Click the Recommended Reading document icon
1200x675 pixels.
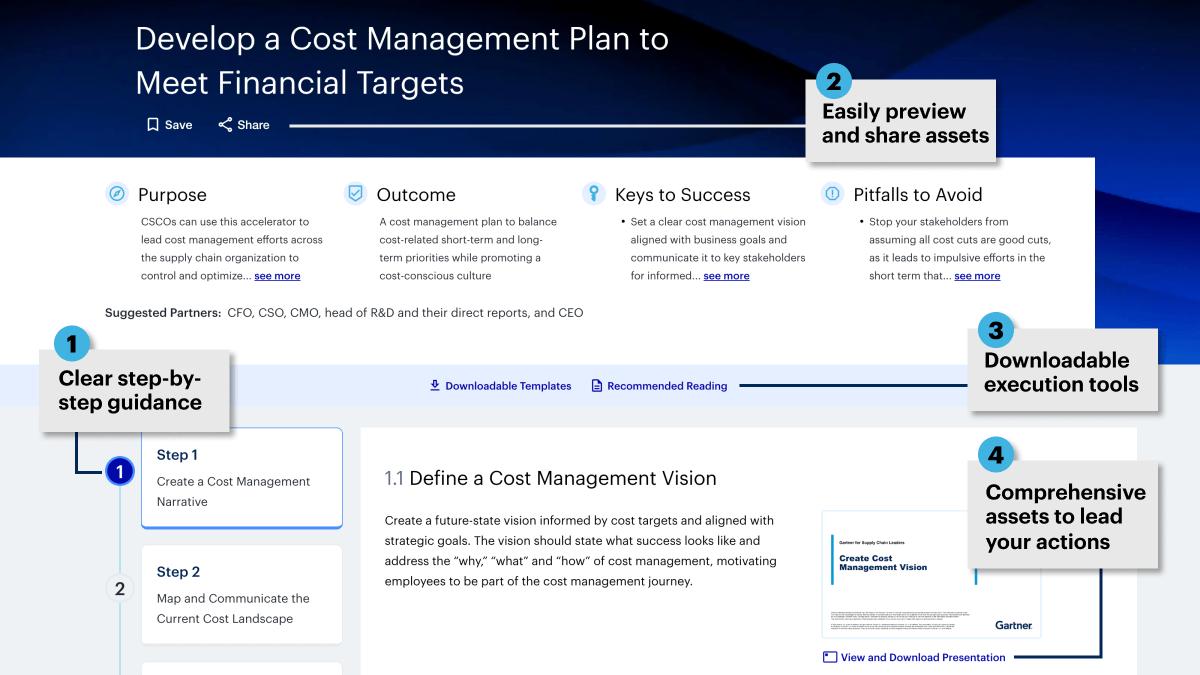pos(597,385)
